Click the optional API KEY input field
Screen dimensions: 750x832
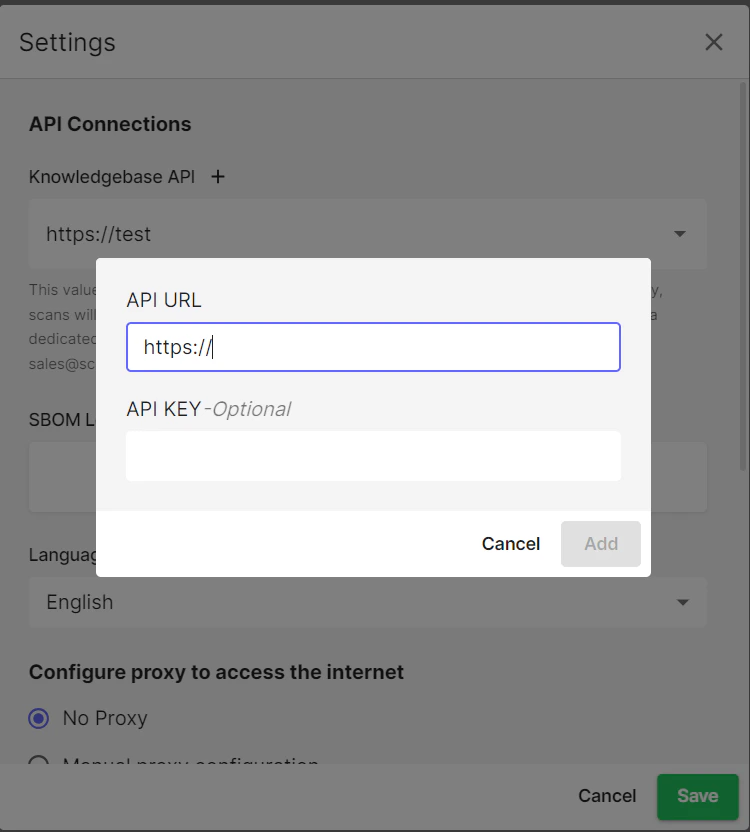pos(373,455)
